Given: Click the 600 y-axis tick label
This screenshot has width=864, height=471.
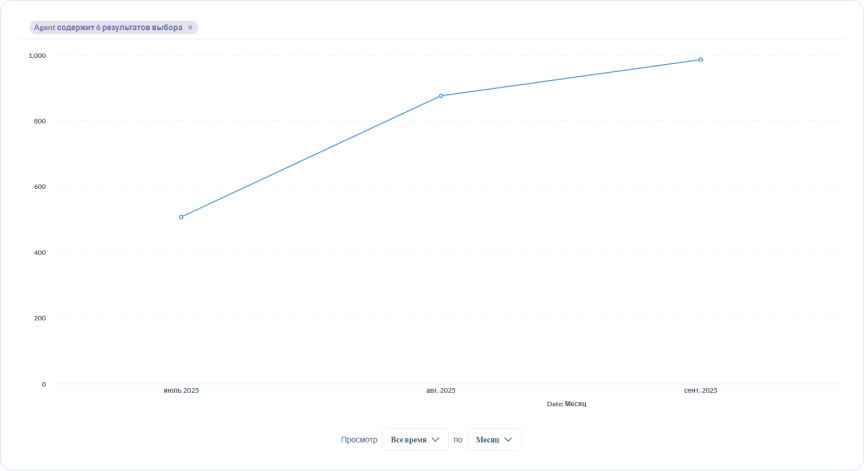Looking at the screenshot, I should [x=39, y=187].
